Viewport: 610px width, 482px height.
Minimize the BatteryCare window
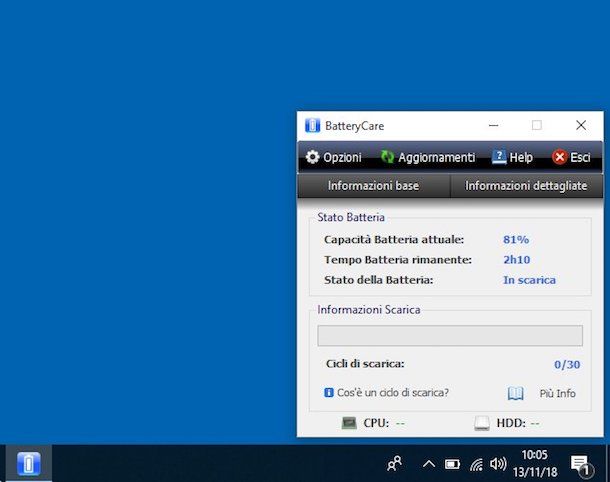point(494,125)
